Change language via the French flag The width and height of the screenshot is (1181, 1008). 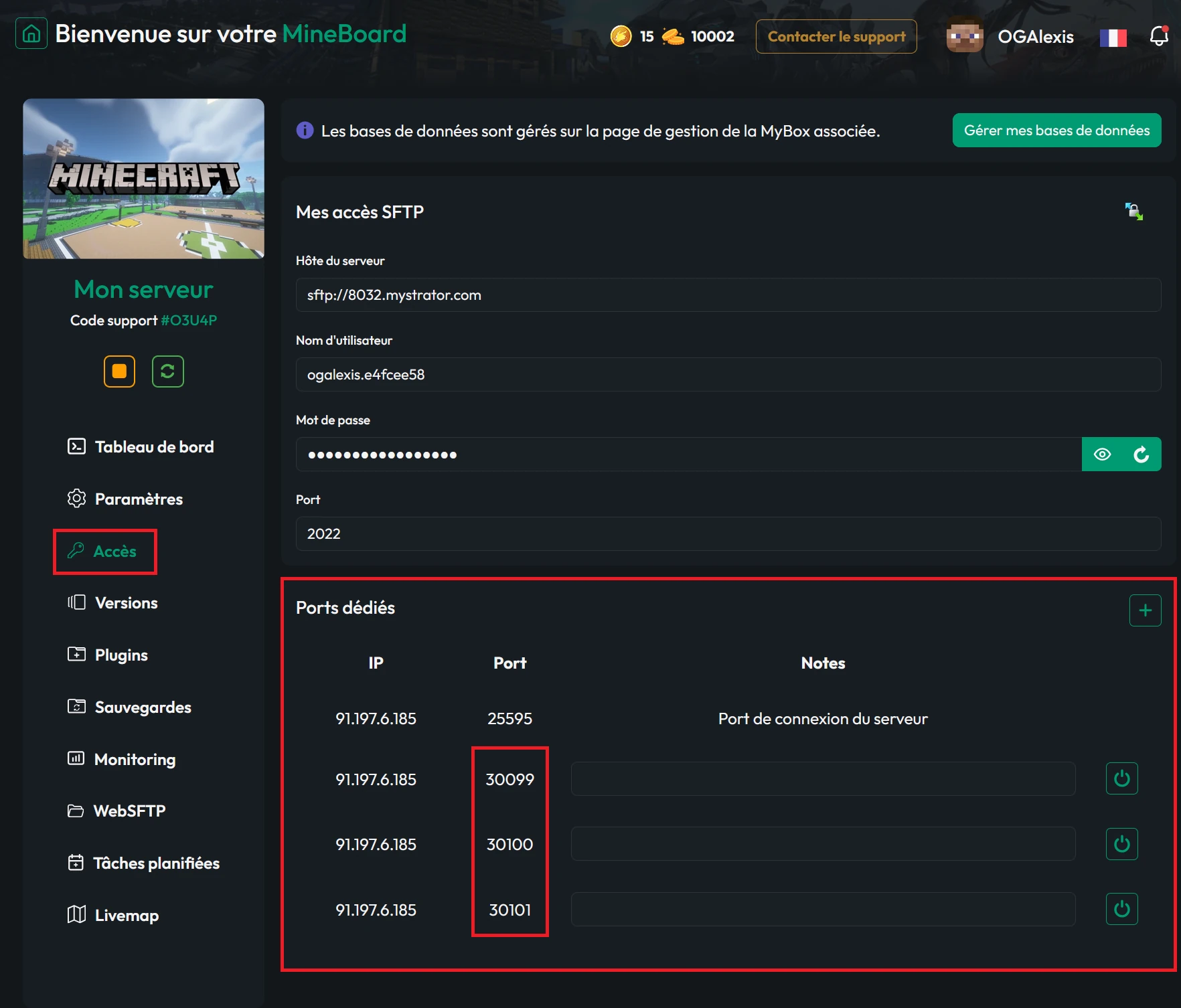click(1113, 37)
